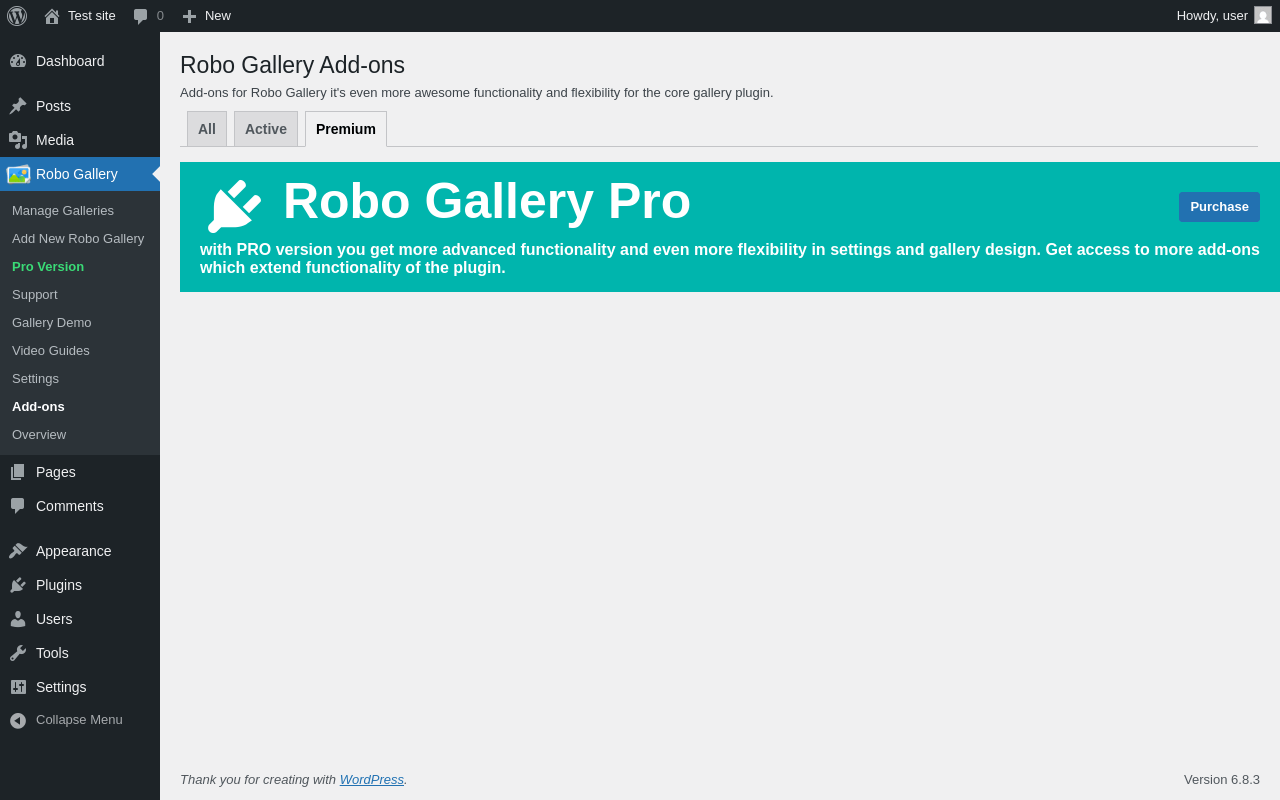This screenshot has height=800, width=1280.
Task: Click the comments bubble icon in admin bar
Action: 141,16
